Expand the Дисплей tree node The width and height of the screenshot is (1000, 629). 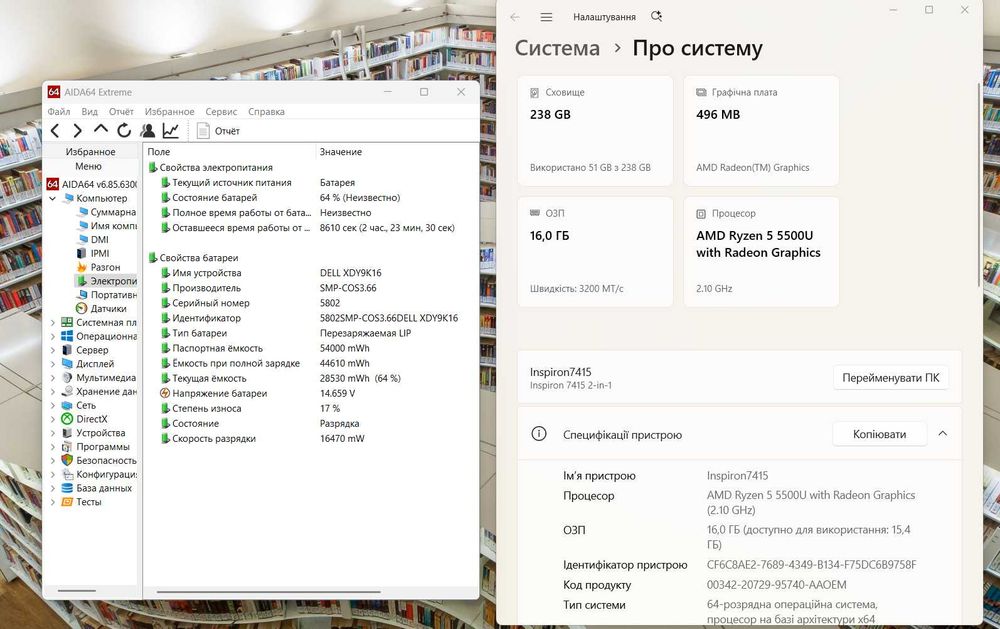[x=52, y=364]
